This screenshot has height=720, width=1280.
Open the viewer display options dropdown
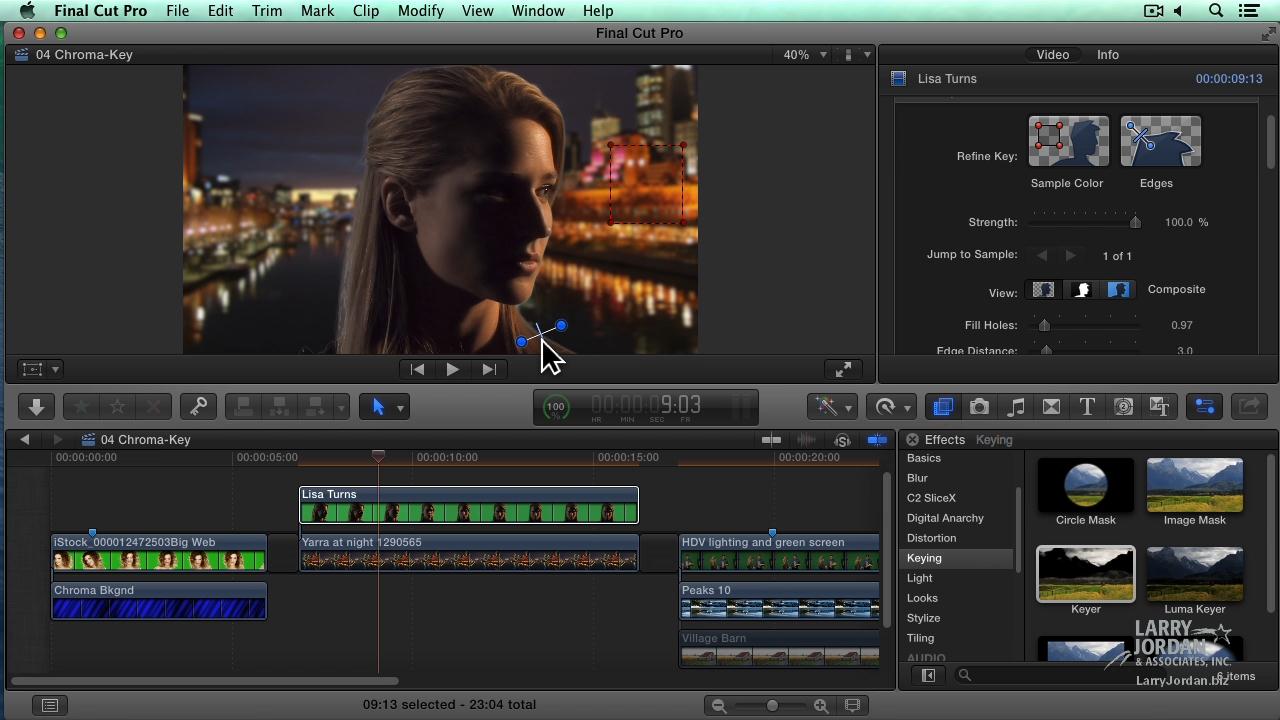pos(856,55)
